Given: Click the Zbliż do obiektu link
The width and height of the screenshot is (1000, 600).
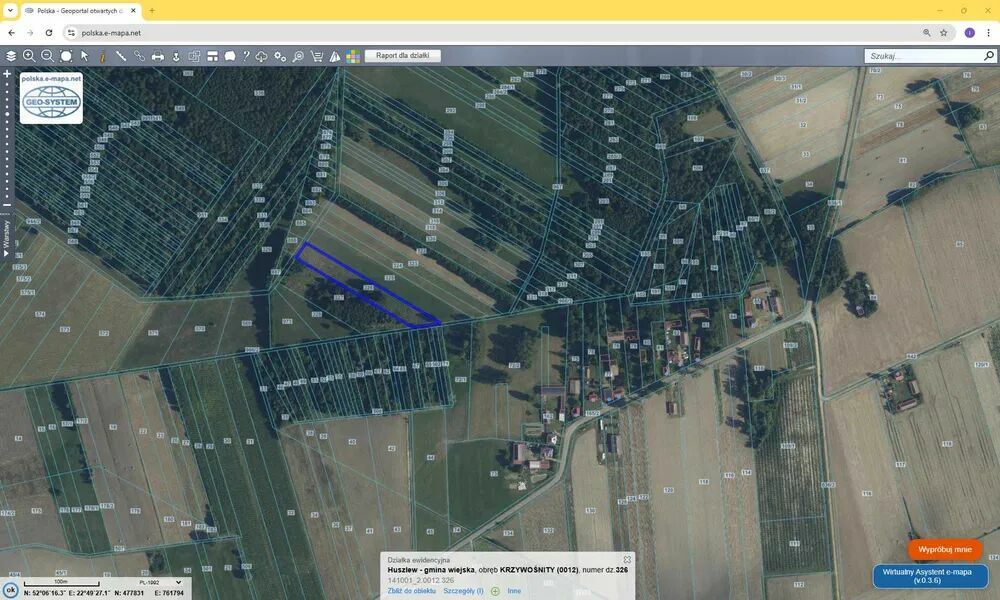Looking at the screenshot, I should point(411,591).
